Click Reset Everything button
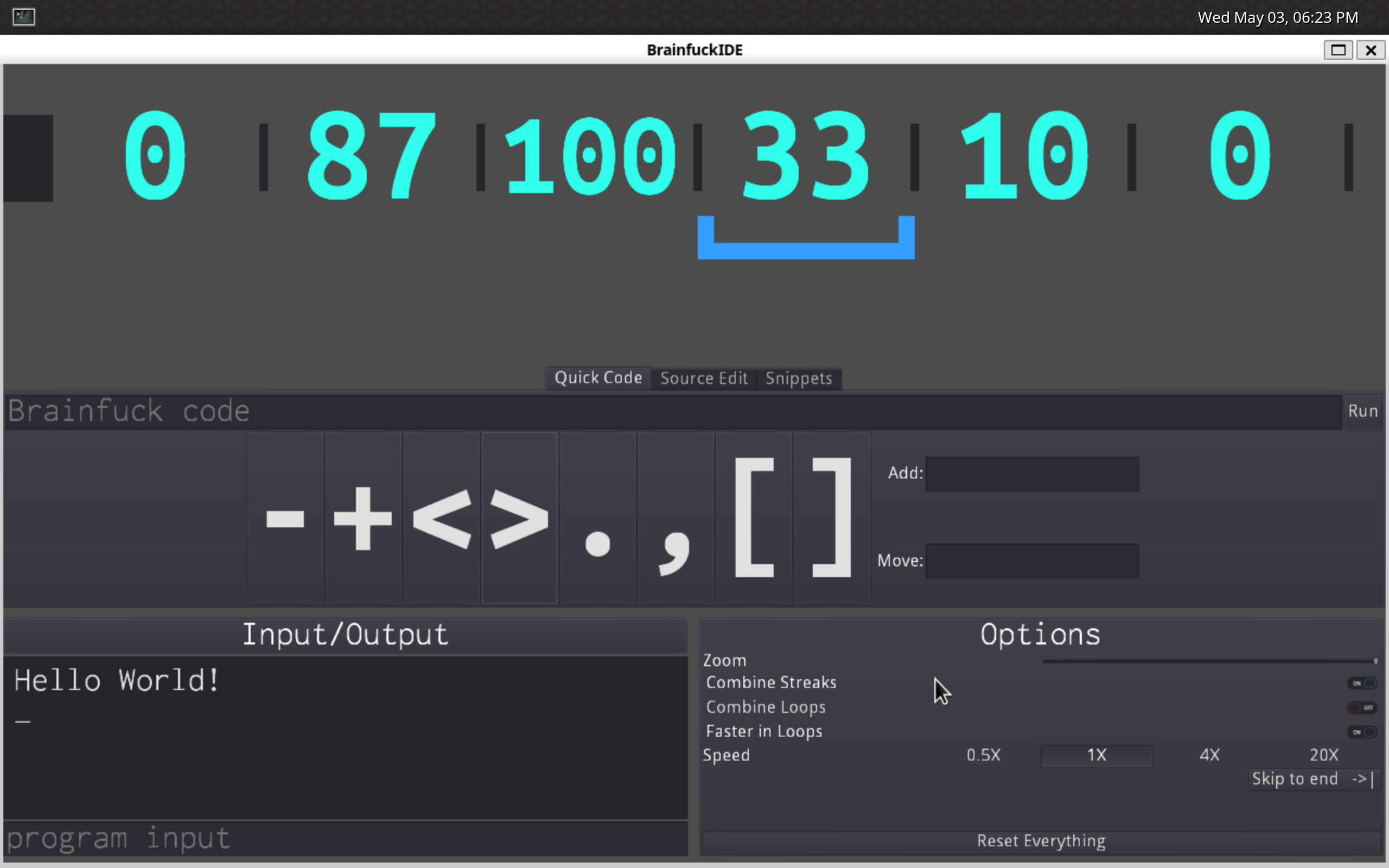Image resolution: width=1389 pixels, height=868 pixels. coord(1041,841)
